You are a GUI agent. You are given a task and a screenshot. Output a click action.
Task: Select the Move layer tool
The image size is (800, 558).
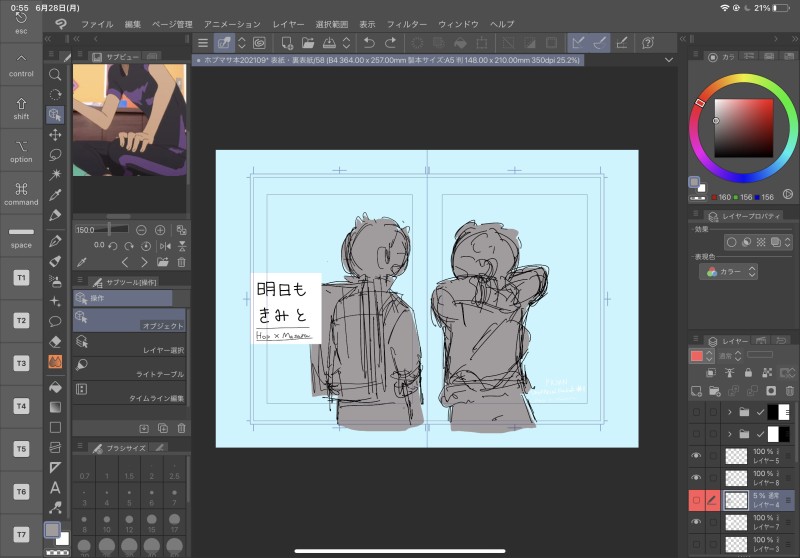point(55,135)
